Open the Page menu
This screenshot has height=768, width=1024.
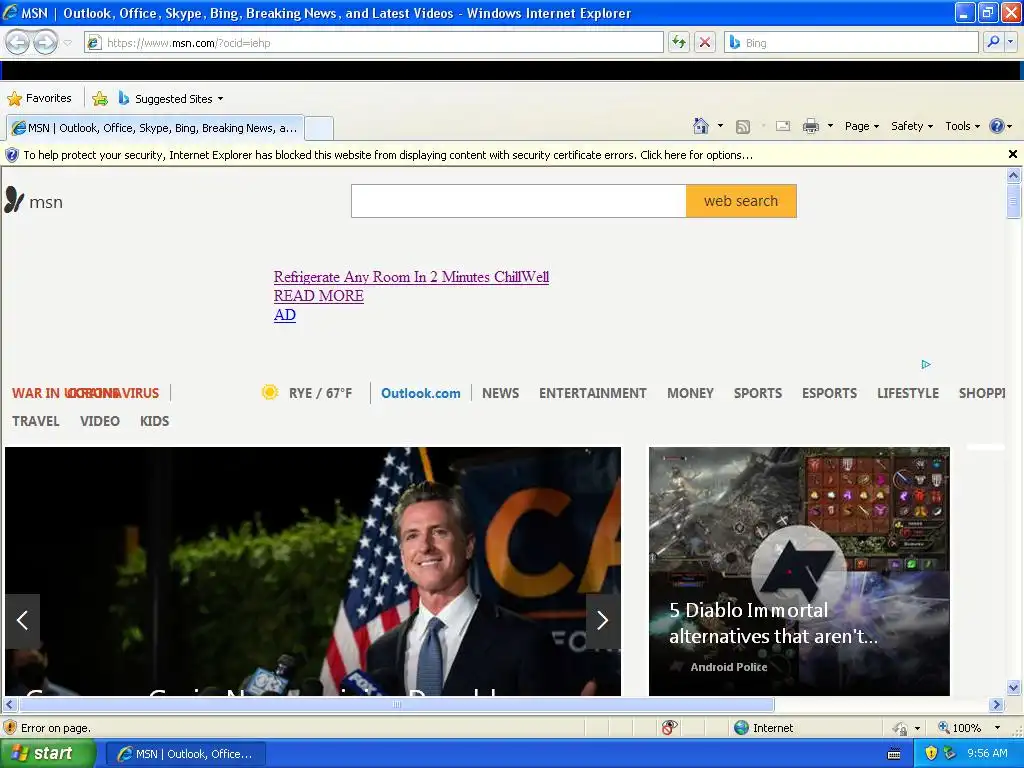click(x=861, y=126)
